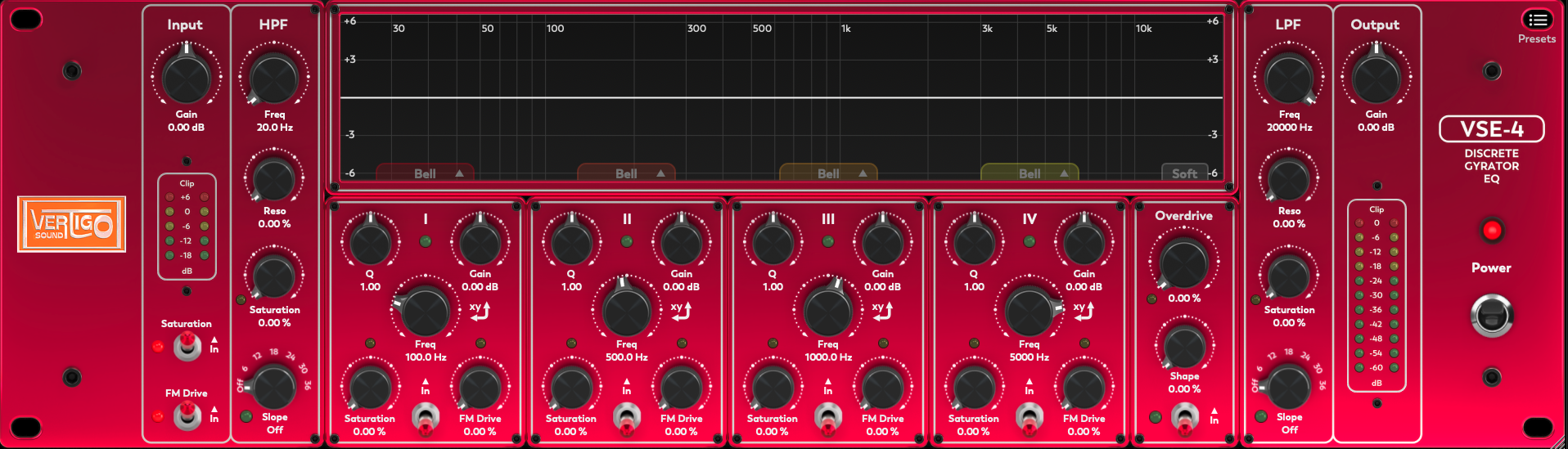Click the band II Freq knob
Image resolution: width=1568 pixels, height=449 pixels.
[626, 312]
